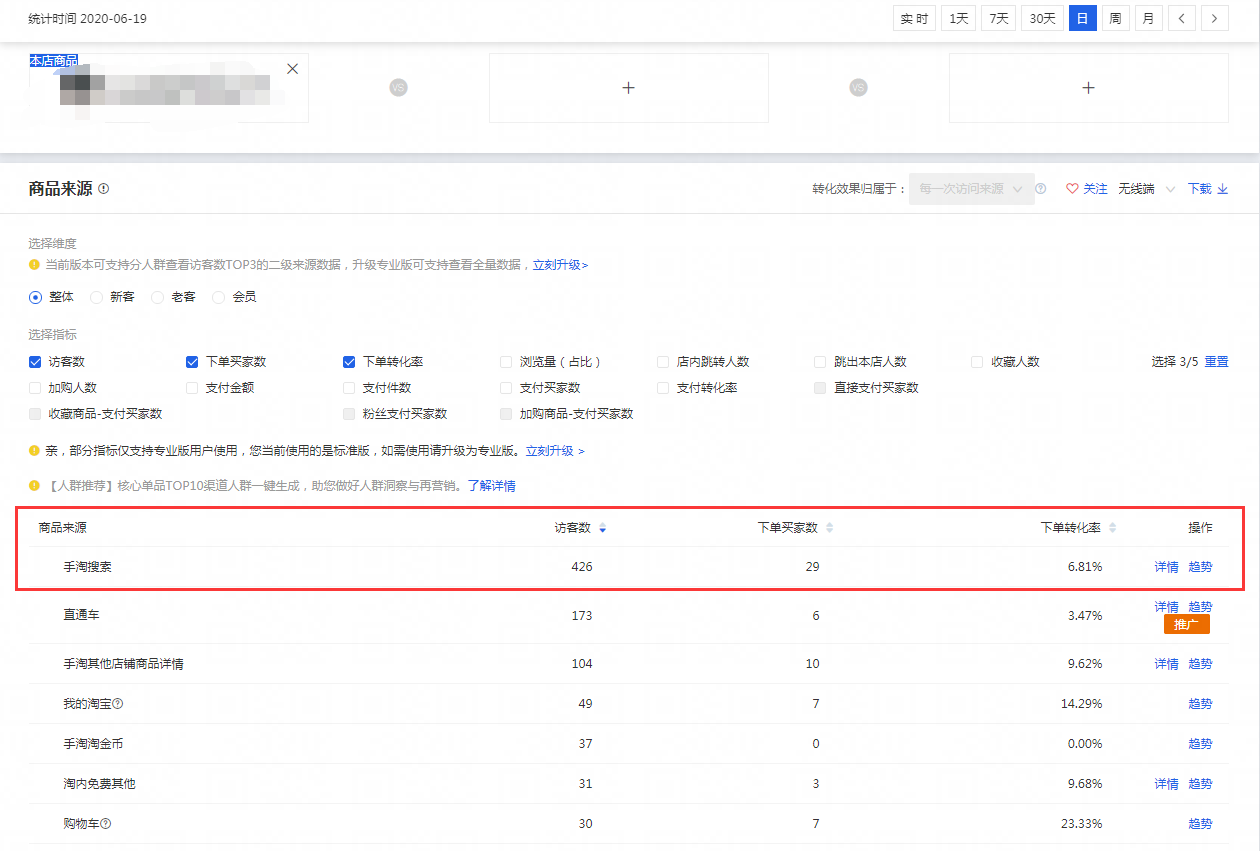The image size is (1260, 851).
Task: Open the 每一次访问来源 dropdown
Action: 971,188
